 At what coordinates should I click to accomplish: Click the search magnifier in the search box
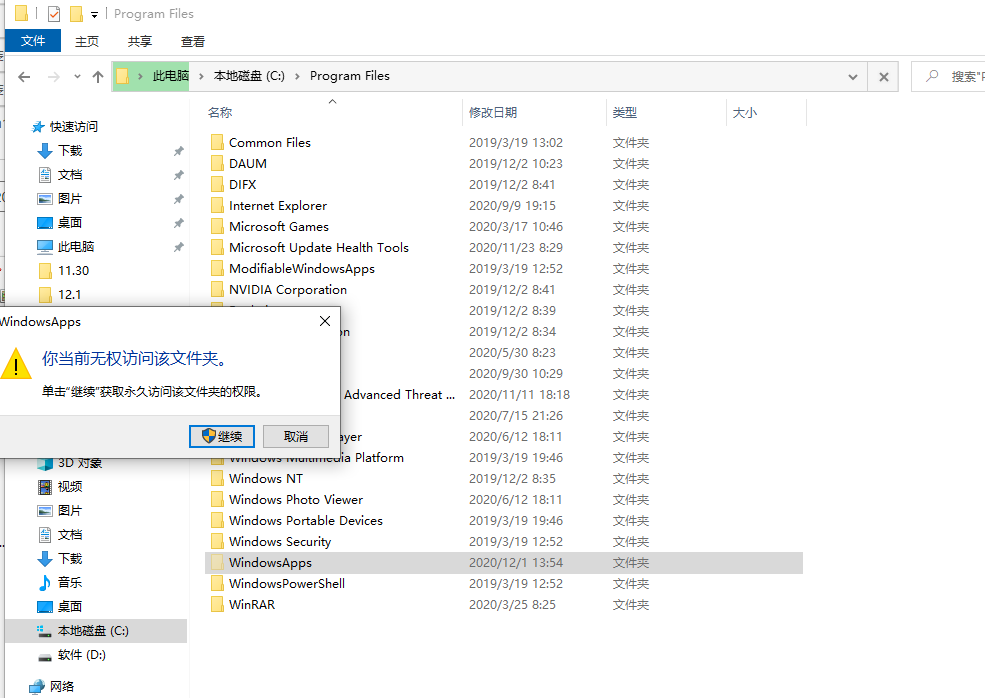pos(932,76)
